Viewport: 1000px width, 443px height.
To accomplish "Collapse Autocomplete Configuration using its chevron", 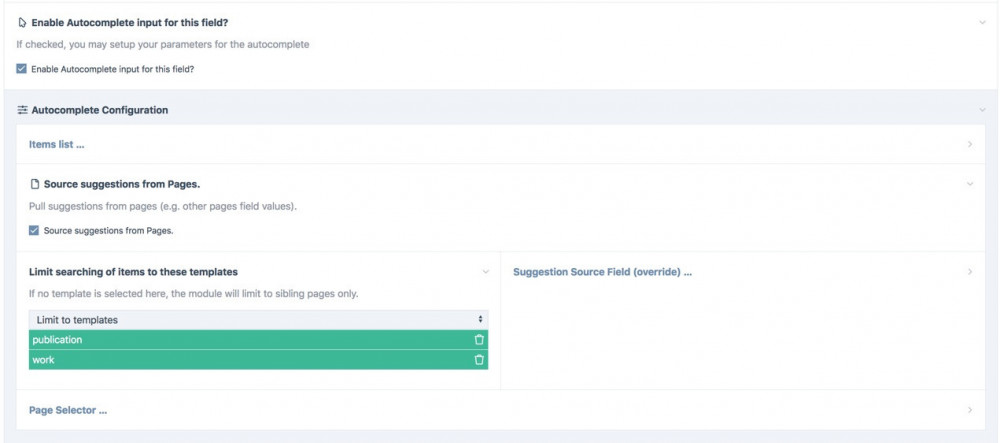I will (982, 110).
